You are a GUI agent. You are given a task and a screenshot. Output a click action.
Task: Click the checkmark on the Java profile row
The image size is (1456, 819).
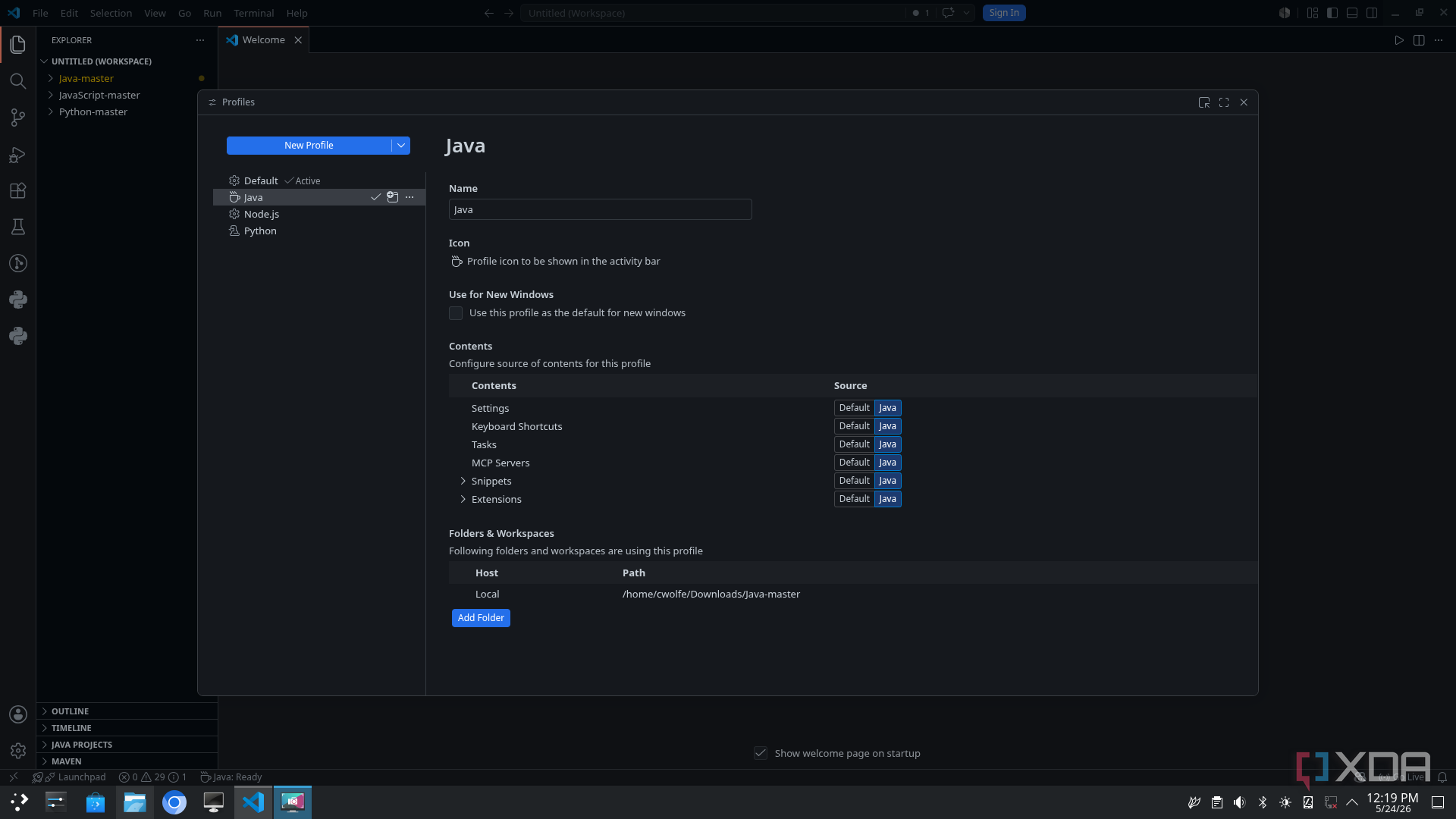(375, 197)
